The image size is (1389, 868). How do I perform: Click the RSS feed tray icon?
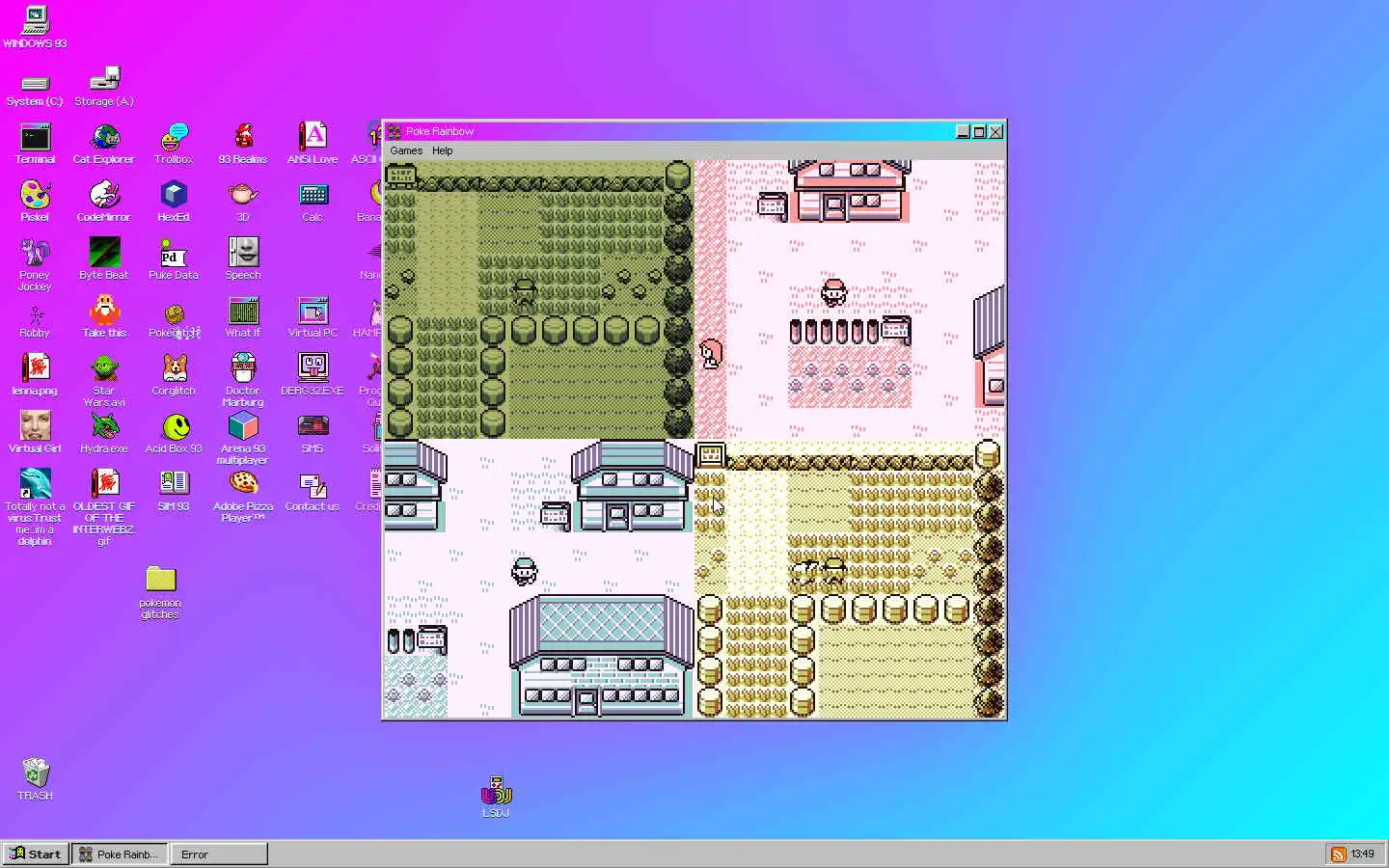point(1339,854)
